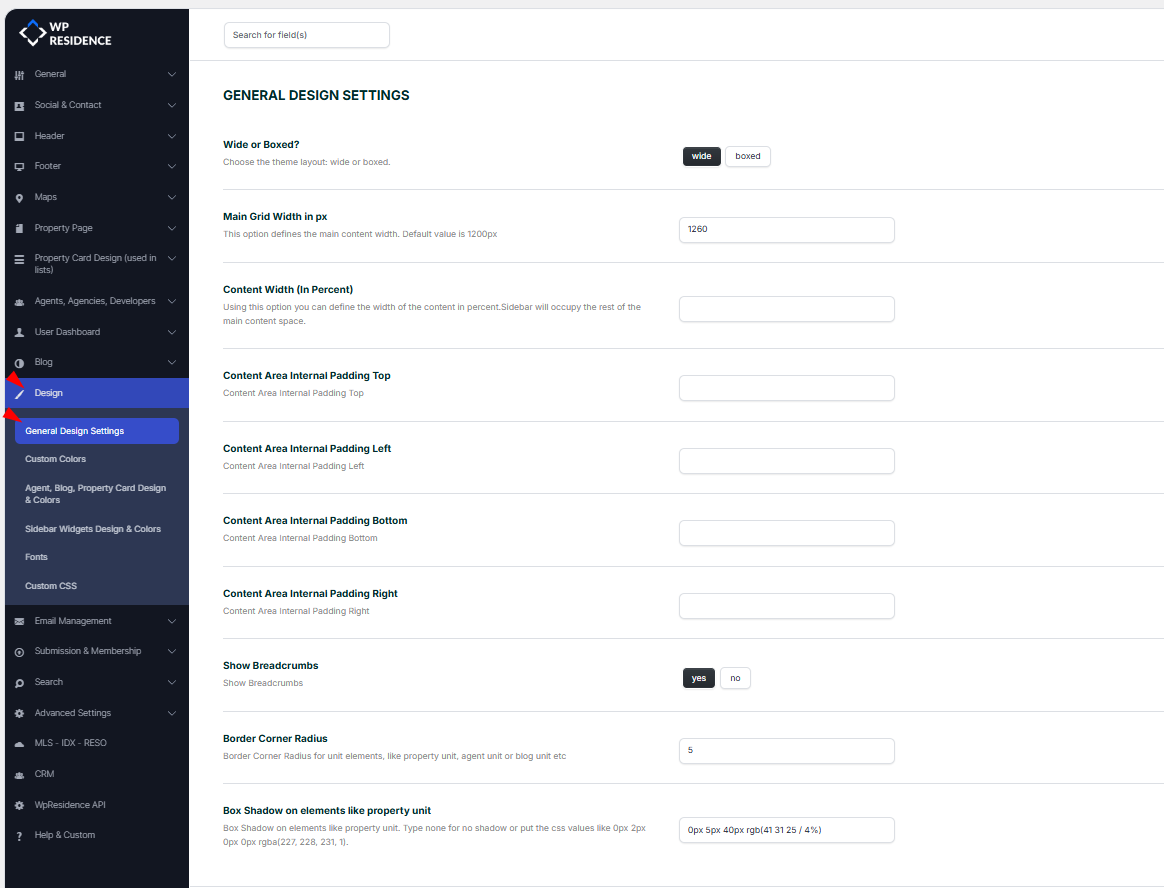The height and width of the screenshot is (888, 1164).
Task: Click the Maps location pin icon
Action: tap(19, 198)
